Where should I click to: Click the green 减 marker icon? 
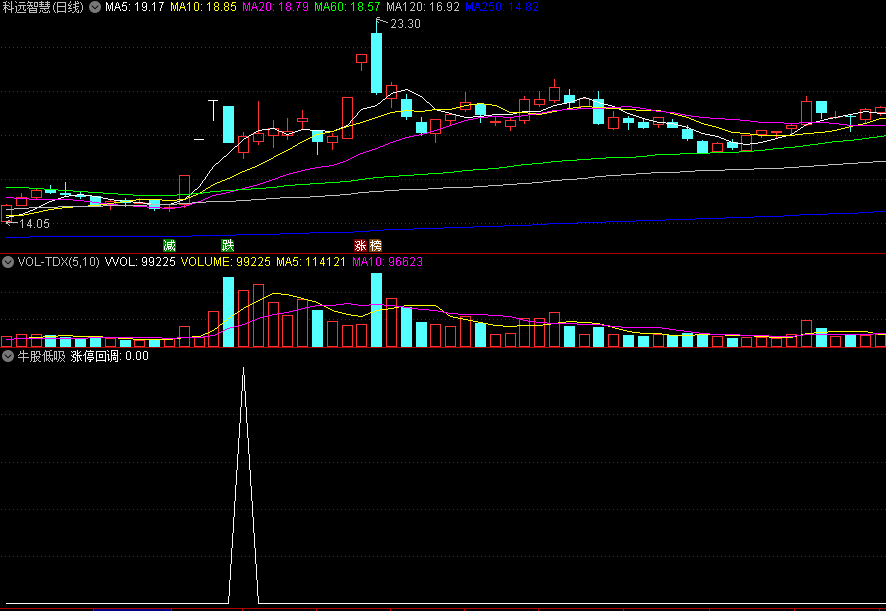pyautogui.click(x=170, y=245)
